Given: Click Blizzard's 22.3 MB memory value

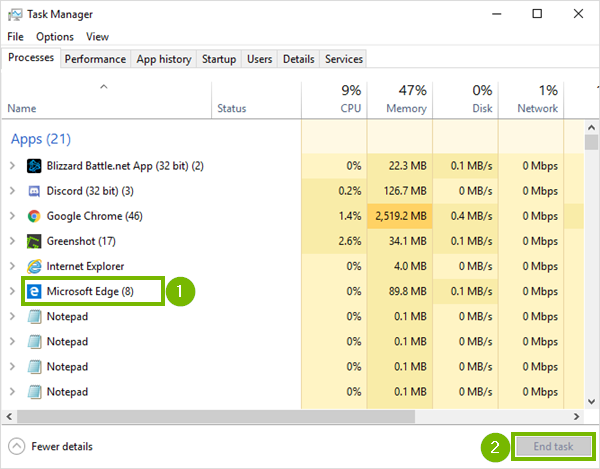Looking at the screenshot, I should click(x=408, y=166).
